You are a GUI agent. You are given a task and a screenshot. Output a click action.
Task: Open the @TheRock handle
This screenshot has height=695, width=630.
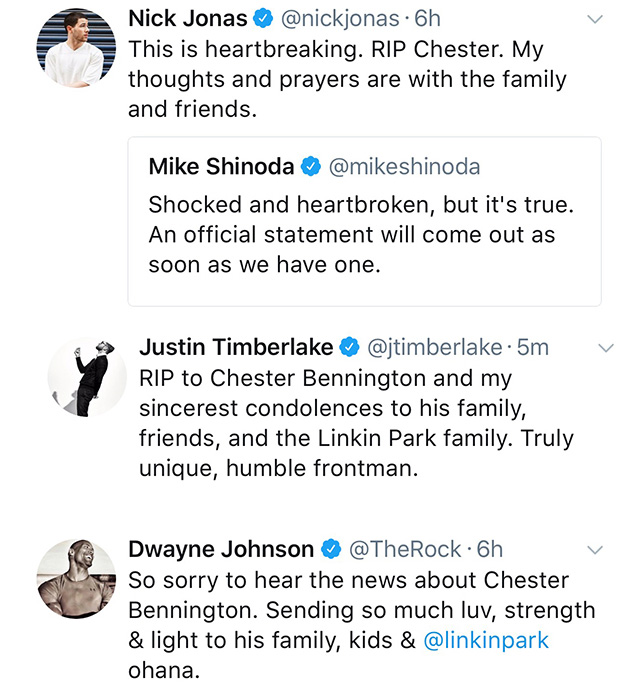click(x=405, y=550)
